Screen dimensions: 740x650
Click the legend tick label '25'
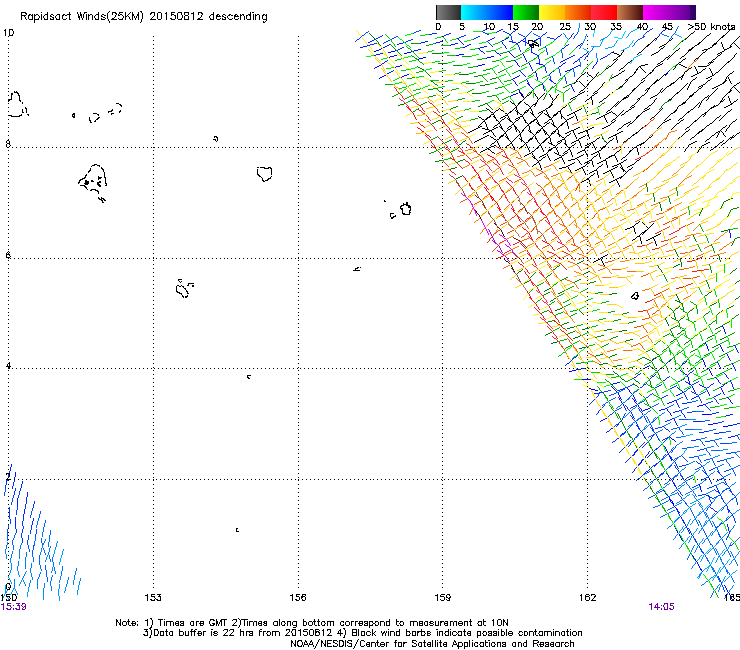tap(565, 27)
